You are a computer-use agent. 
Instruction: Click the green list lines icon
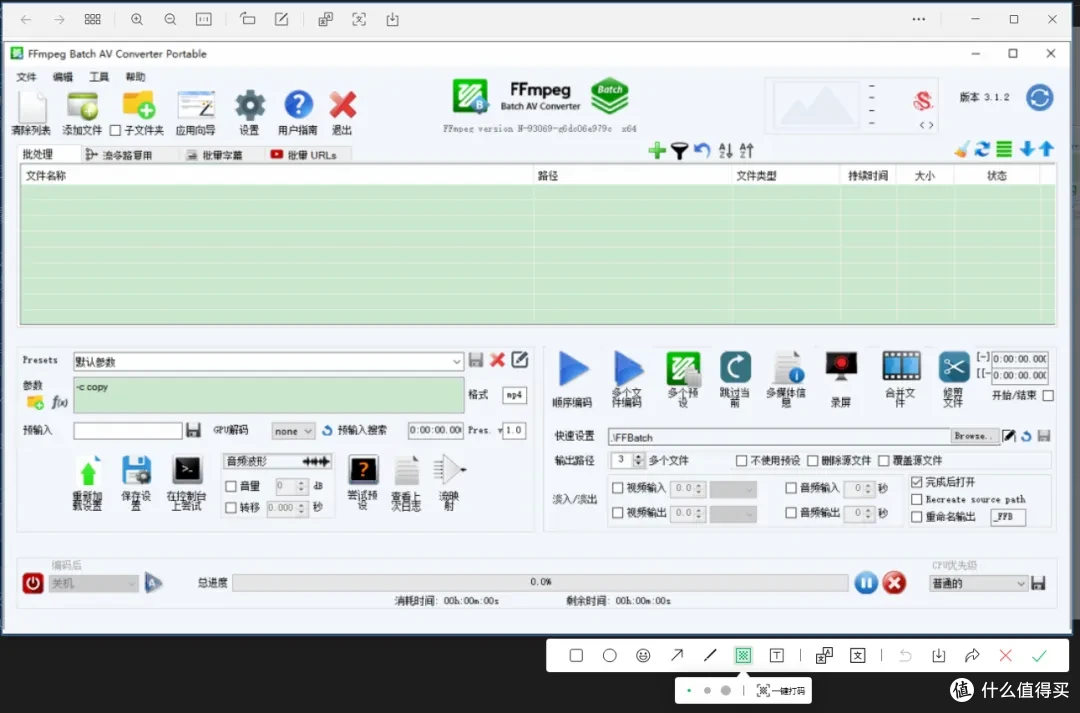coord(1004,149)
